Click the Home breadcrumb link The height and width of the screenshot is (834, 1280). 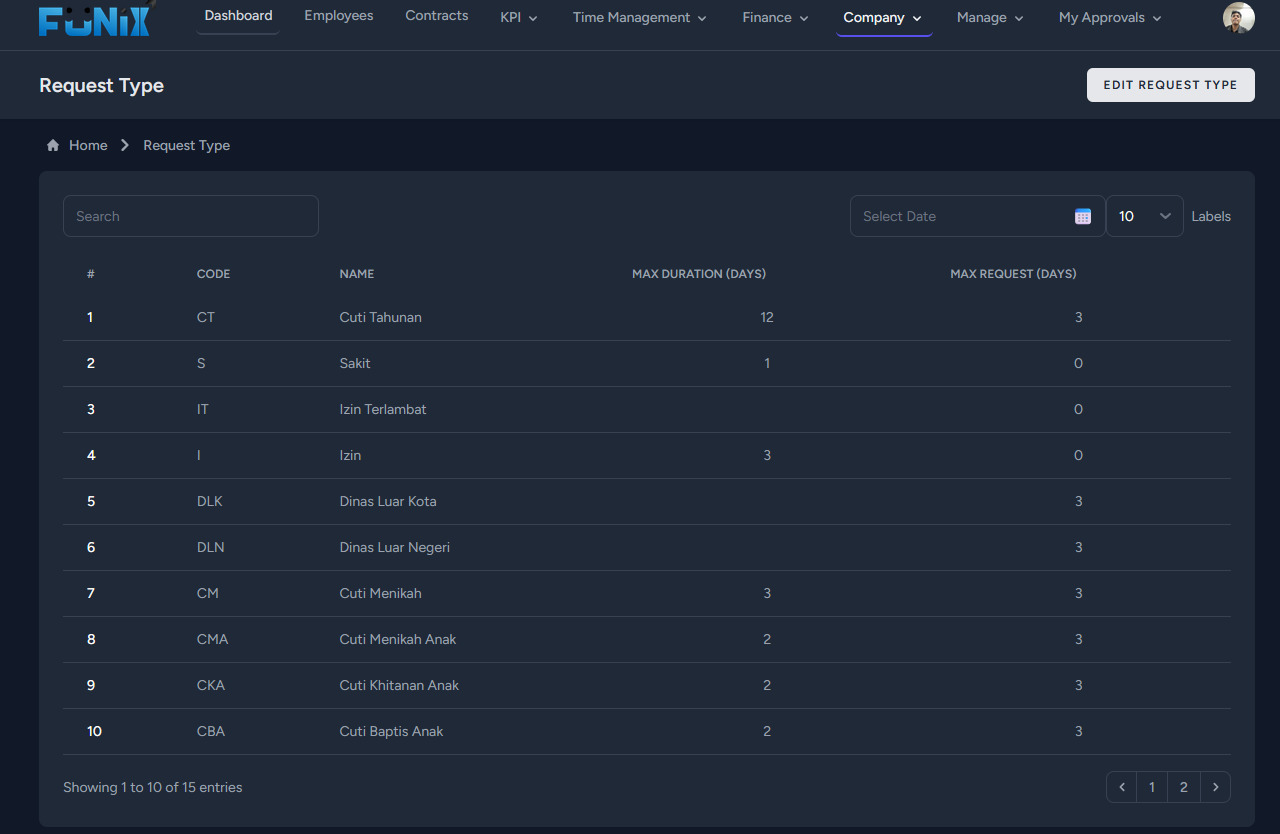pos(88,145)
